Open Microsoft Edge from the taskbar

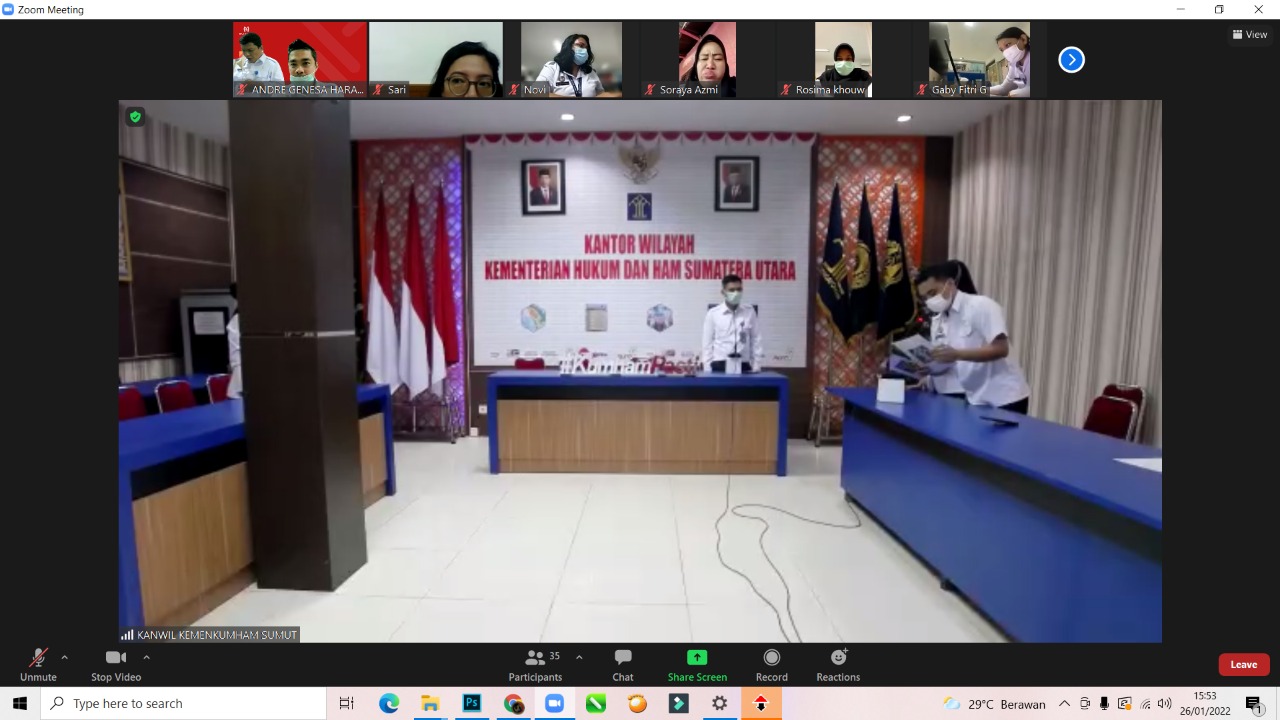pos(389,704)
